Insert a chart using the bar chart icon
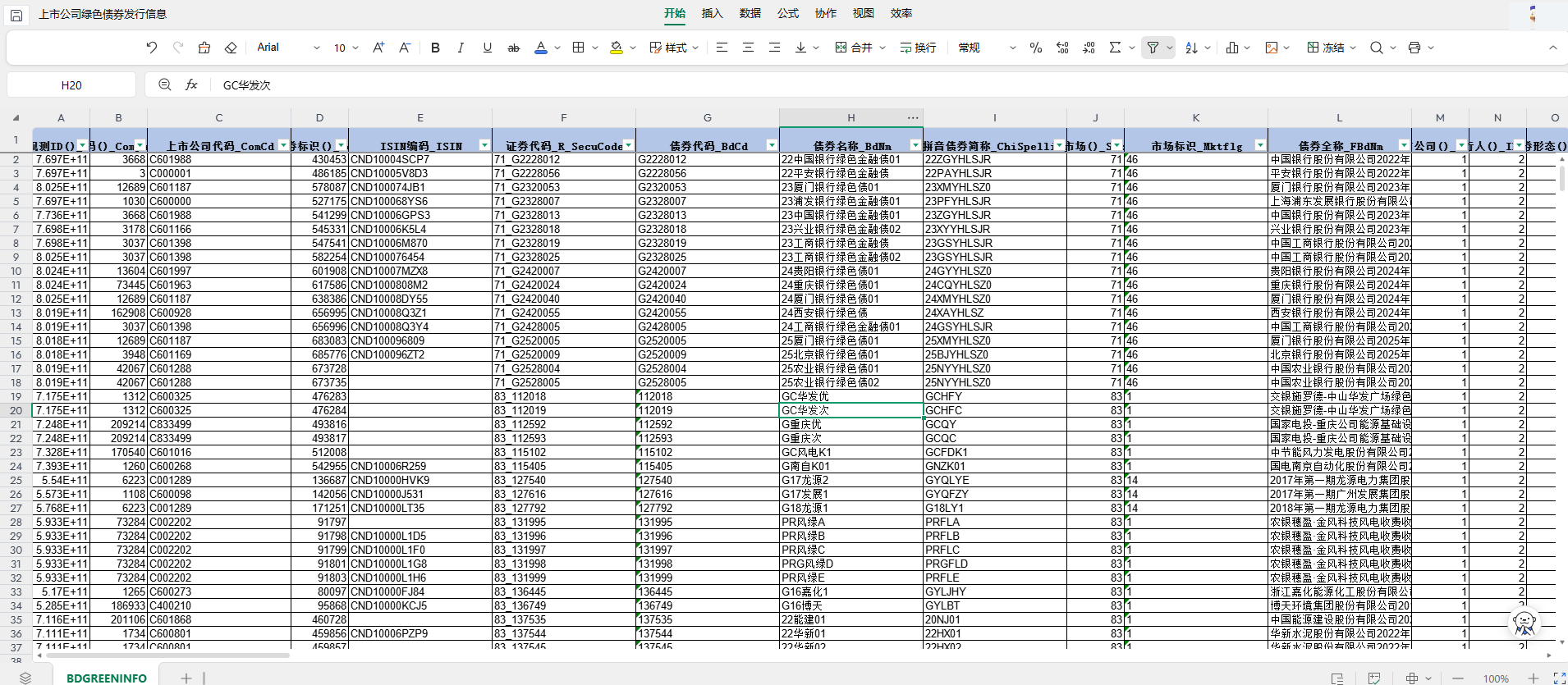 click(x=1232, y=48)
